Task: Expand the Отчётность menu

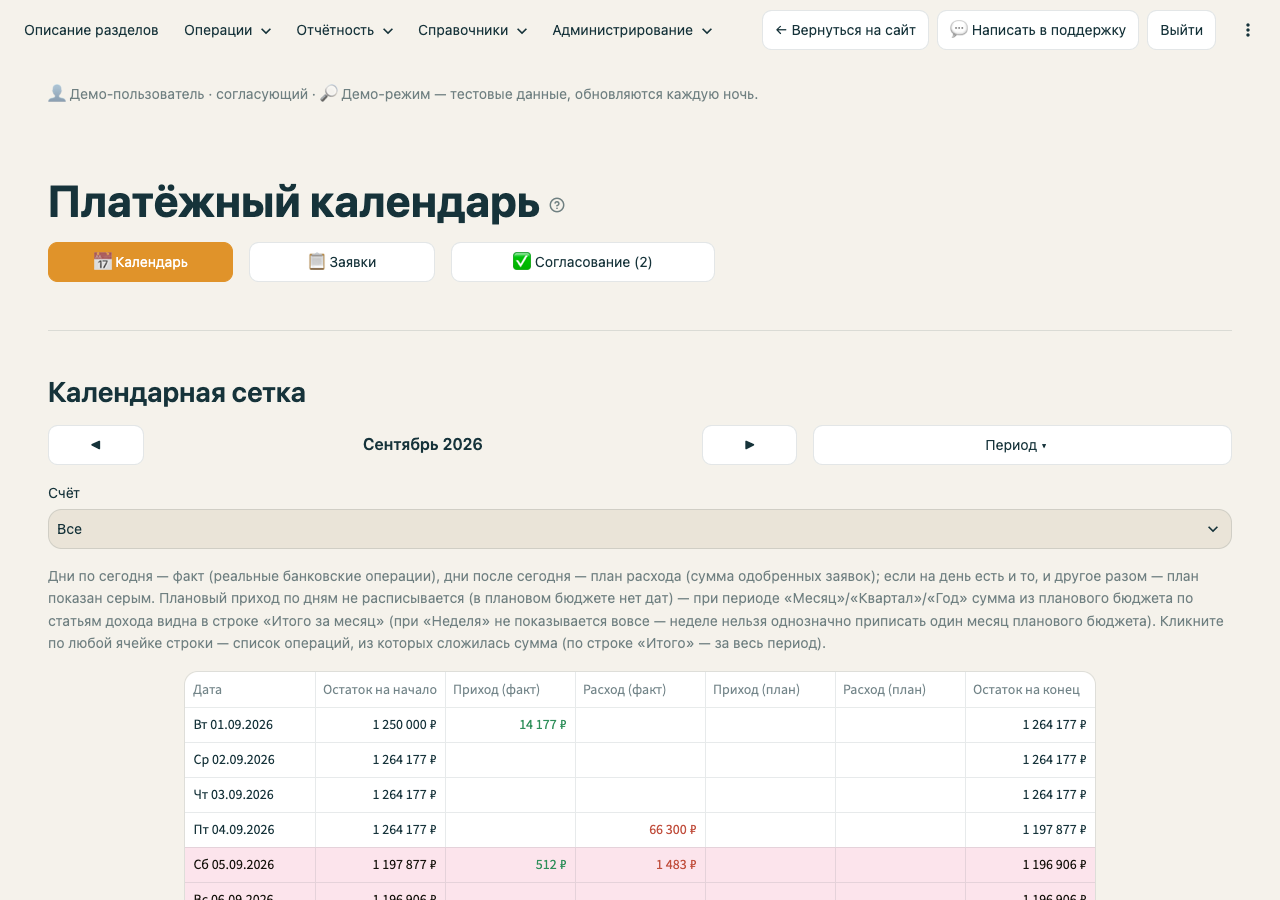Action: pyautogui.click(x=345, y=30)
